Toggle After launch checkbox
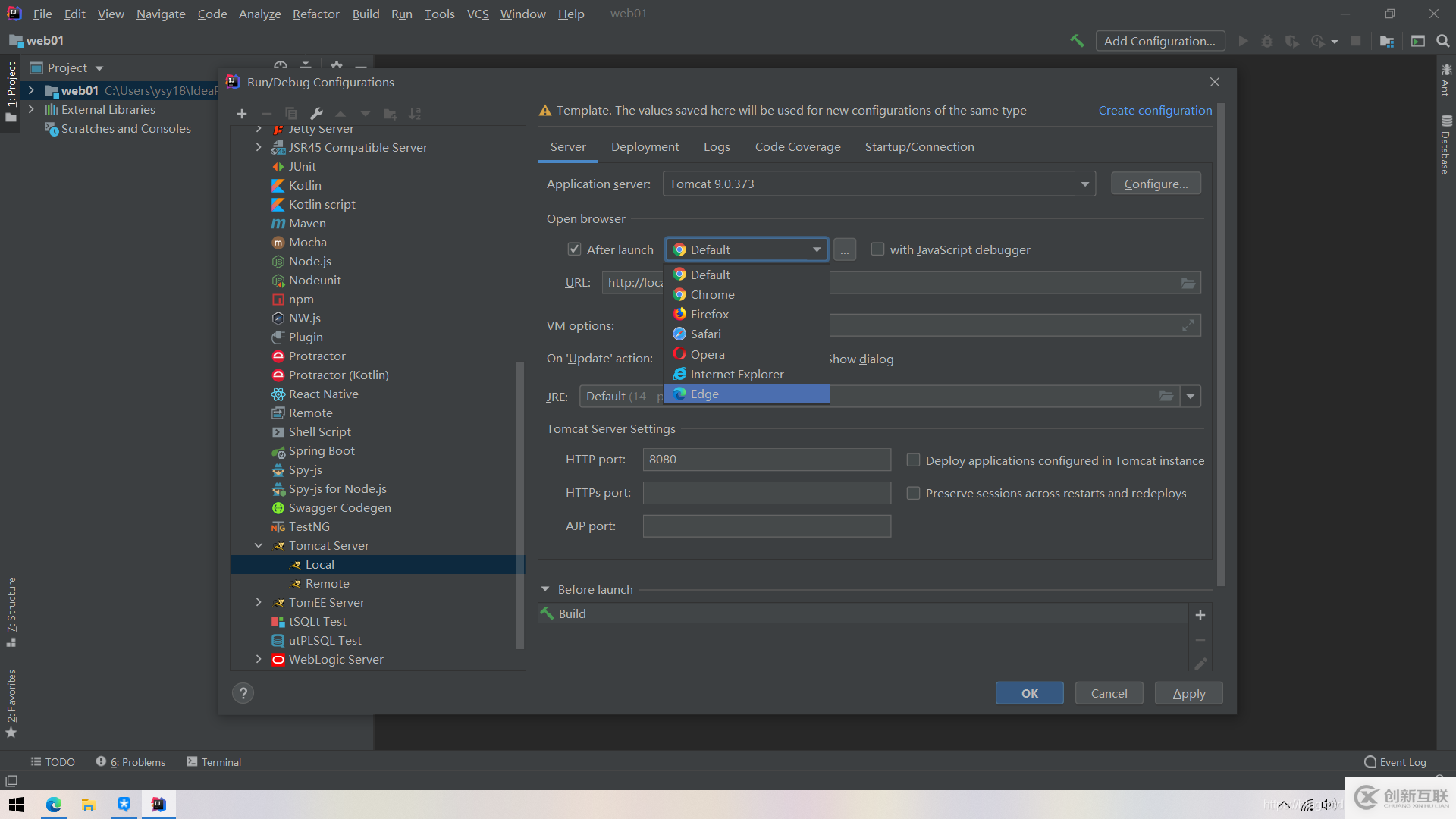This screenshot has width=1456, height=819. 573,249
